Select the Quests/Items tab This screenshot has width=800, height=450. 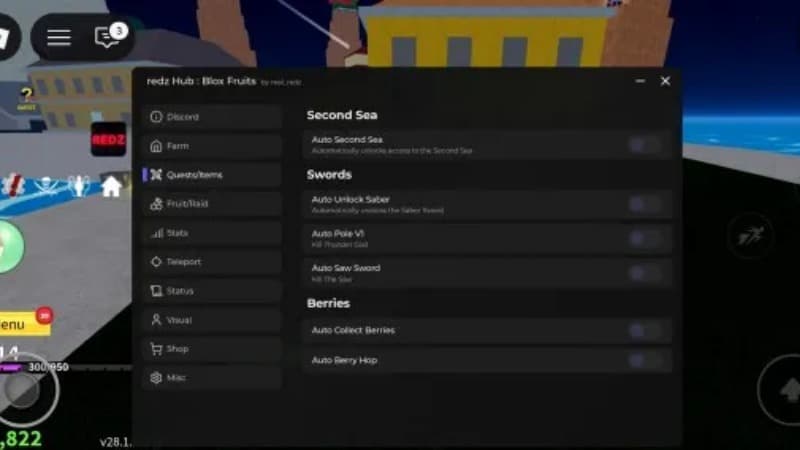pyautogui.click(x=212, y=175)
